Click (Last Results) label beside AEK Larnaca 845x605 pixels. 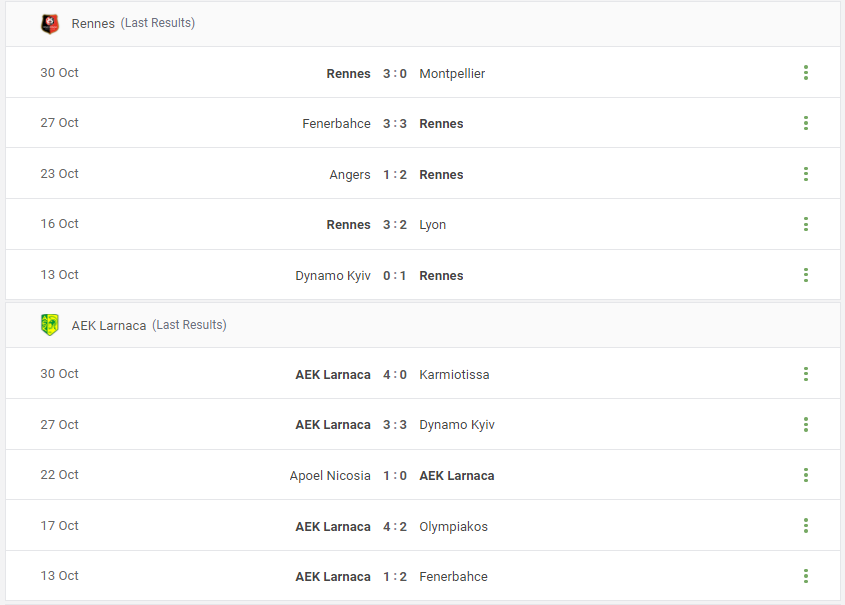click(189, 325)
